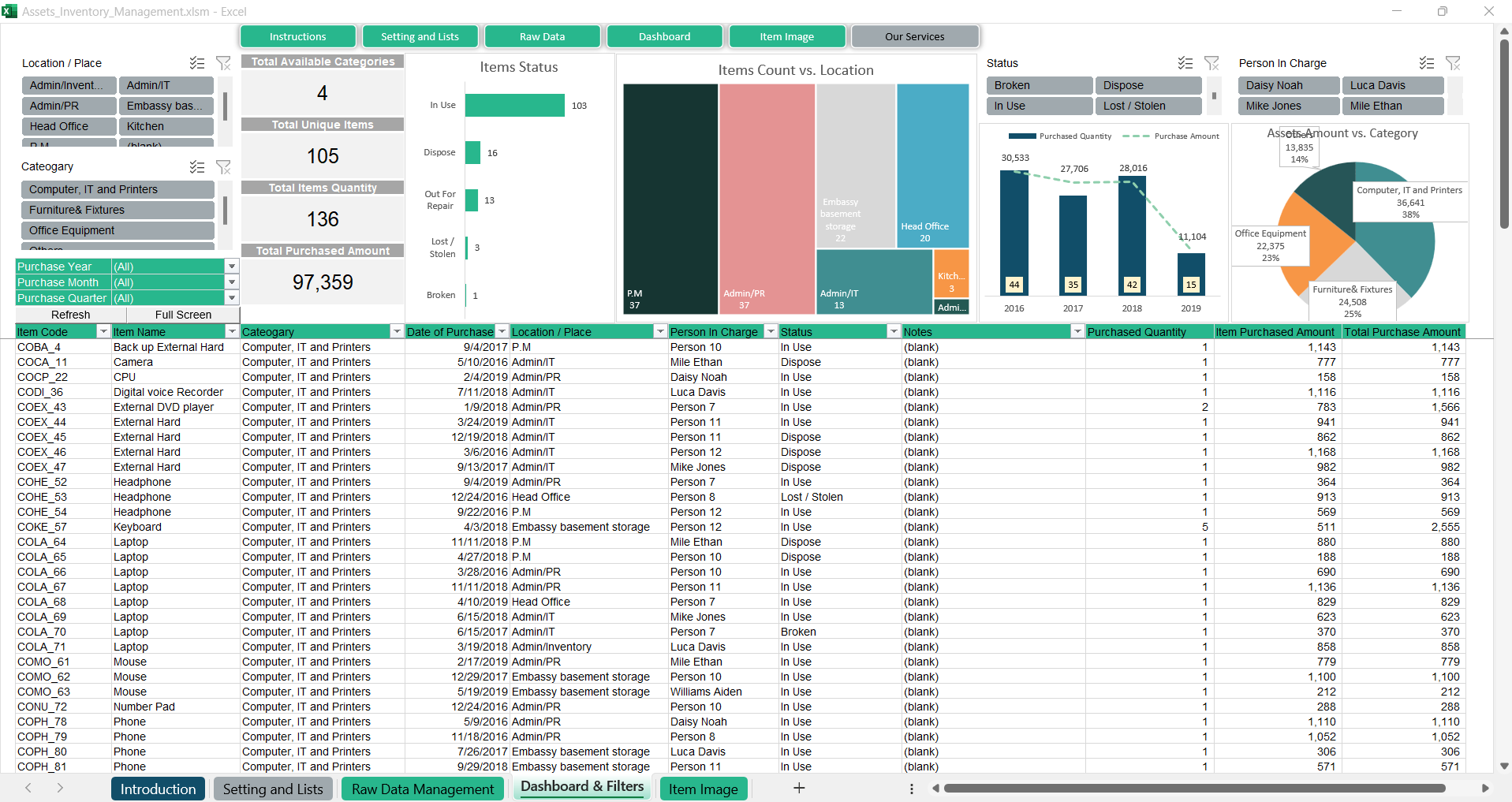The image size is (1512, 802).
Task: Switch to Raw Data Management sheet tab
Action: [x=423, y=789]
